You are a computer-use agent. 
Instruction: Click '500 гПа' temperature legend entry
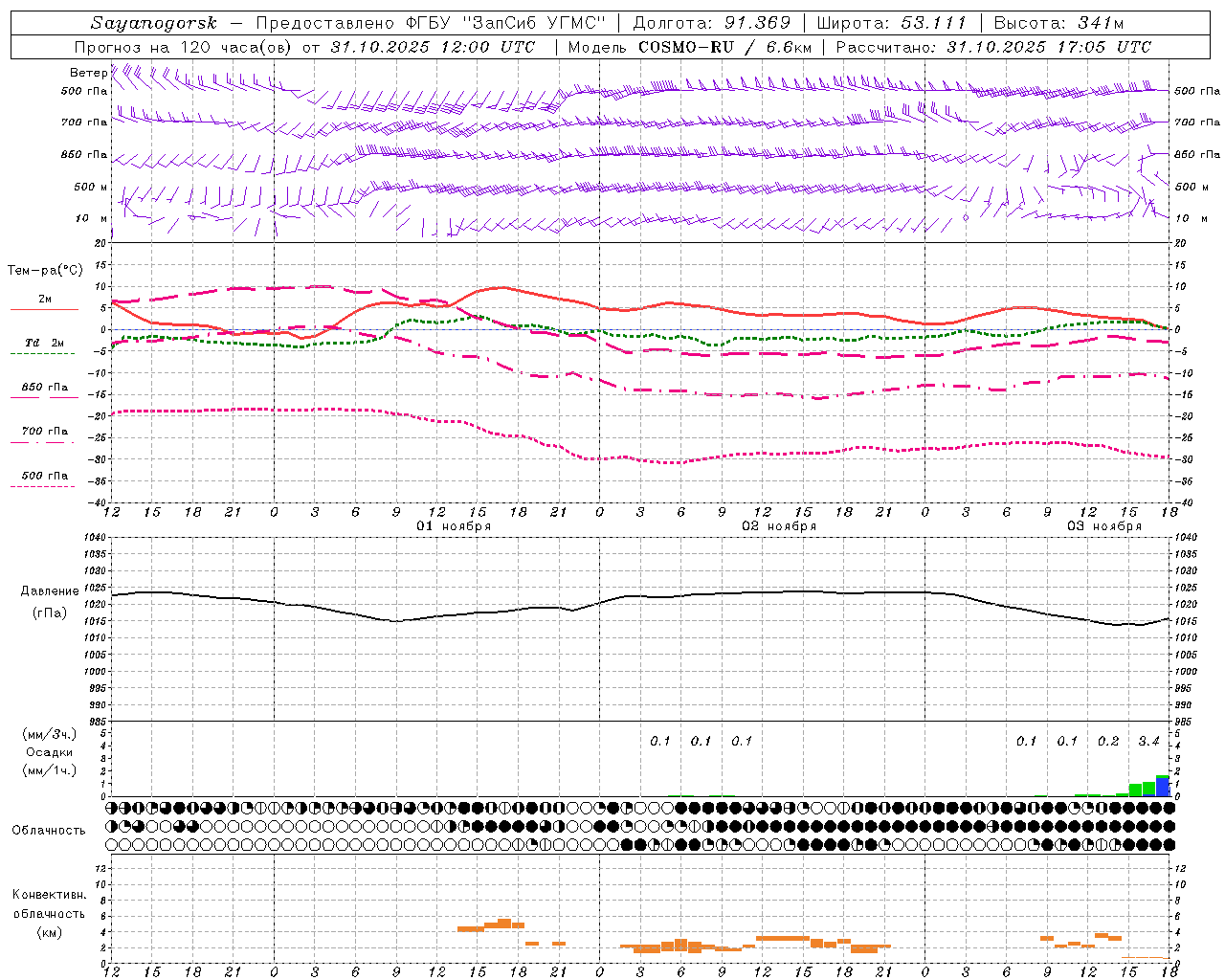tap(45, 476)
